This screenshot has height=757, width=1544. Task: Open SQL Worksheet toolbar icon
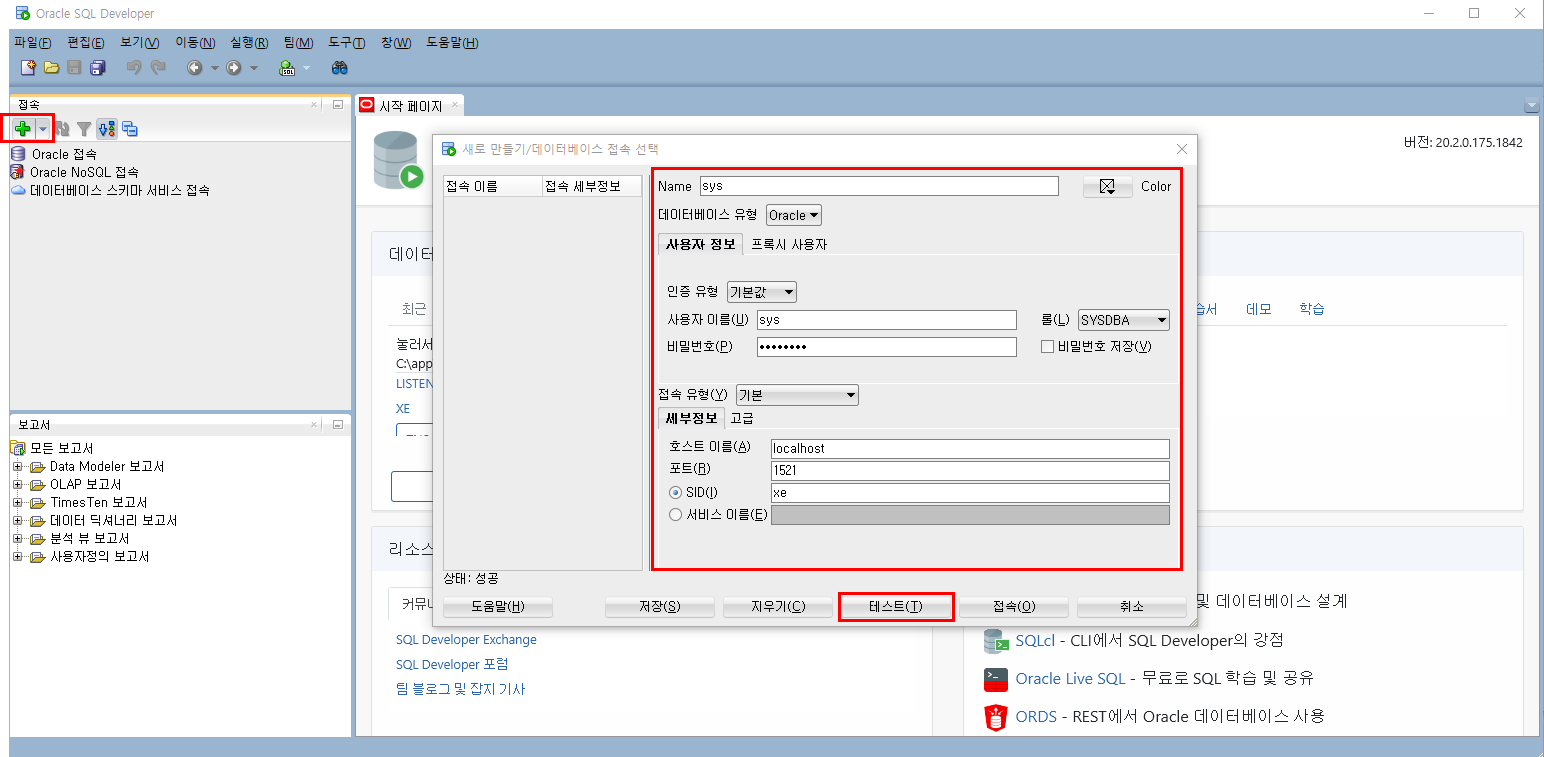pos(288,68)
